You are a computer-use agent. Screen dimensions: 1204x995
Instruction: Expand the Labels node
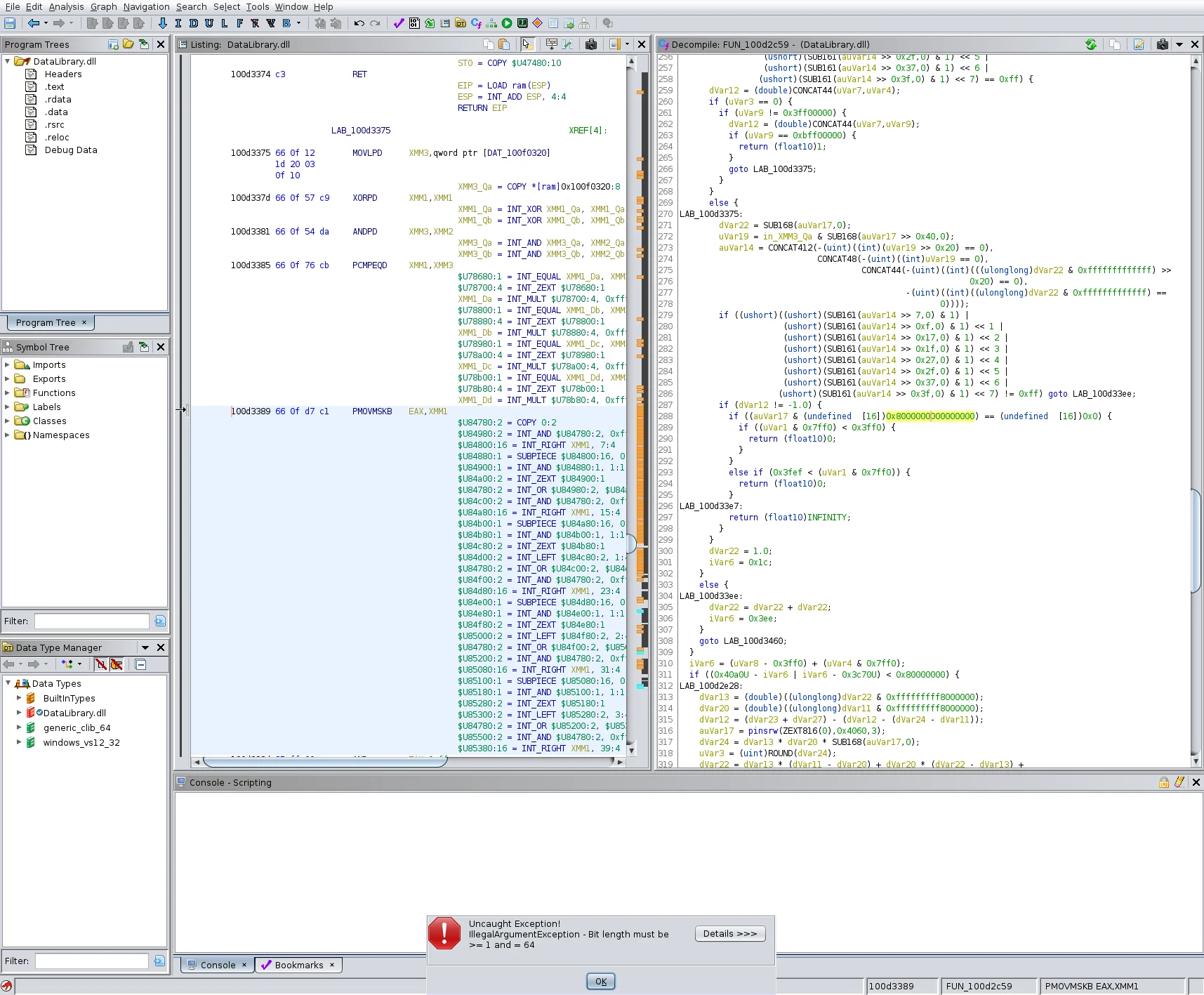click(x=7, y=407)
